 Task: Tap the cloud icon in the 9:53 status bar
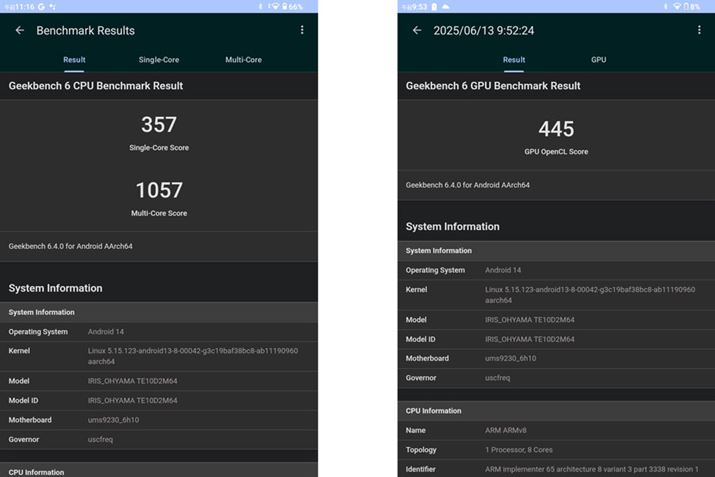[446, 6]
